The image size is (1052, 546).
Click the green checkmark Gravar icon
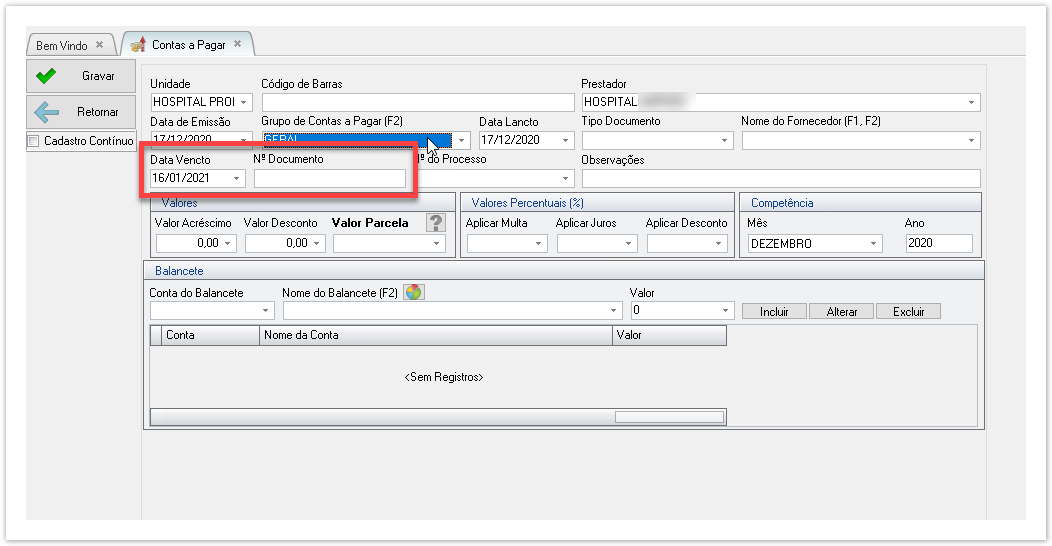(46, 76)
